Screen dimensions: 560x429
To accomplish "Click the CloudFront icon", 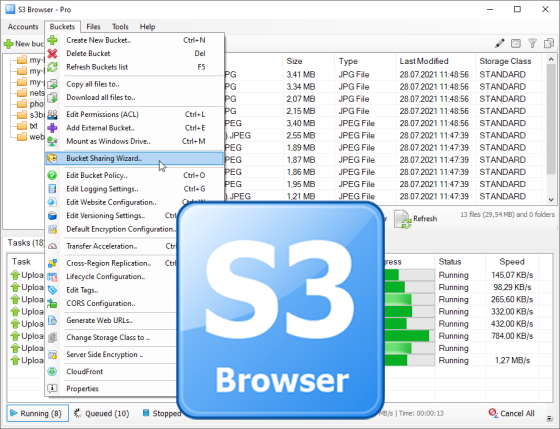I will [52, 371].
